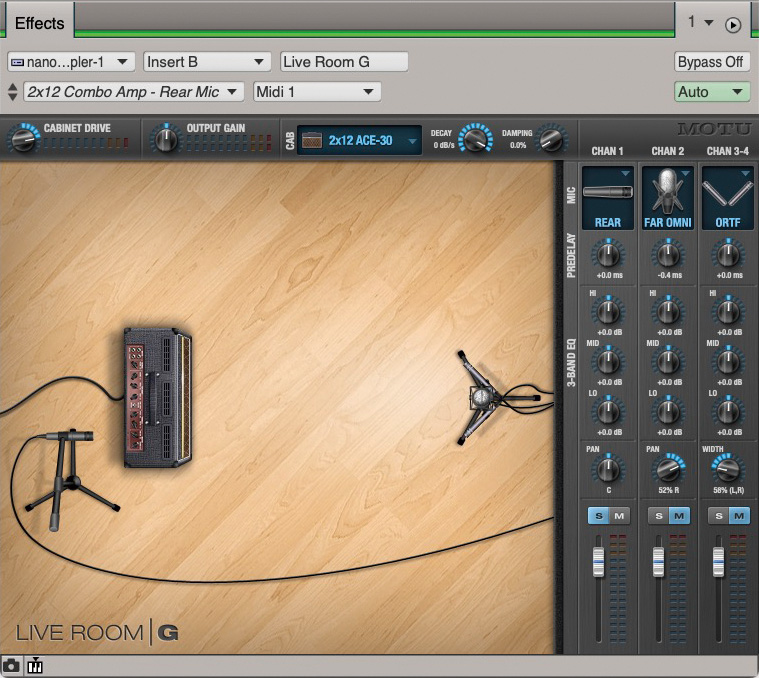759x678 pixels.
Task: Click the Decay knob
Action: (475, 138)
